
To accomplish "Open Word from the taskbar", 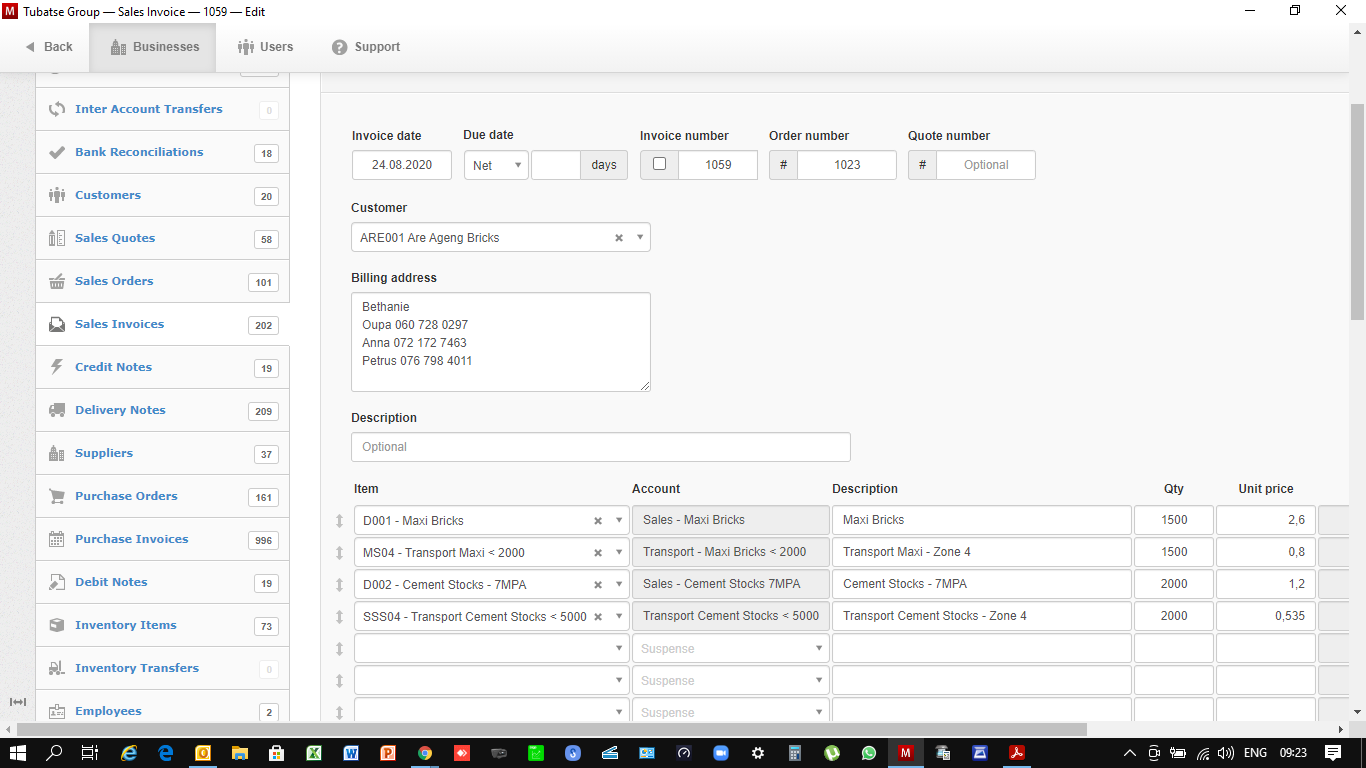I will (x=350, y=753).
